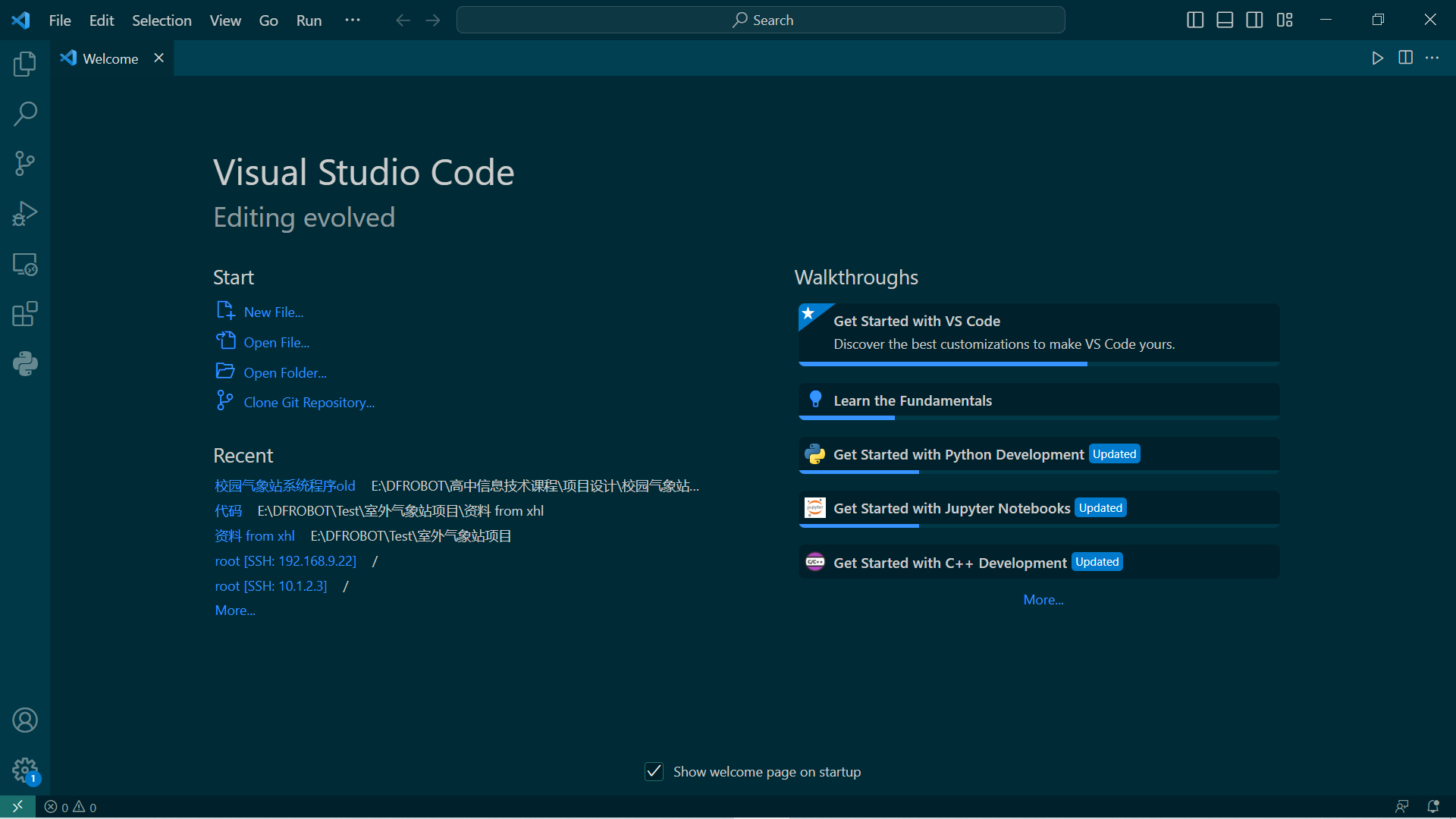1456x819 pixels.
Task: Click the remote connection status bar icon
Action: (x=17, y=806)
